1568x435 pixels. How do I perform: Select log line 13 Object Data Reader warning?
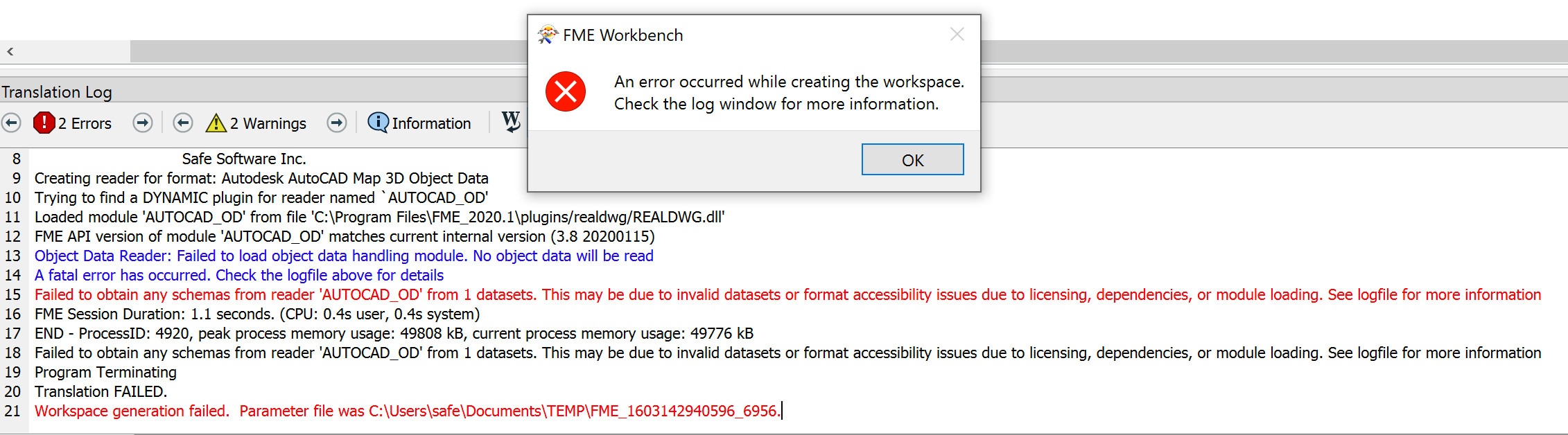[x=344, y=256]
